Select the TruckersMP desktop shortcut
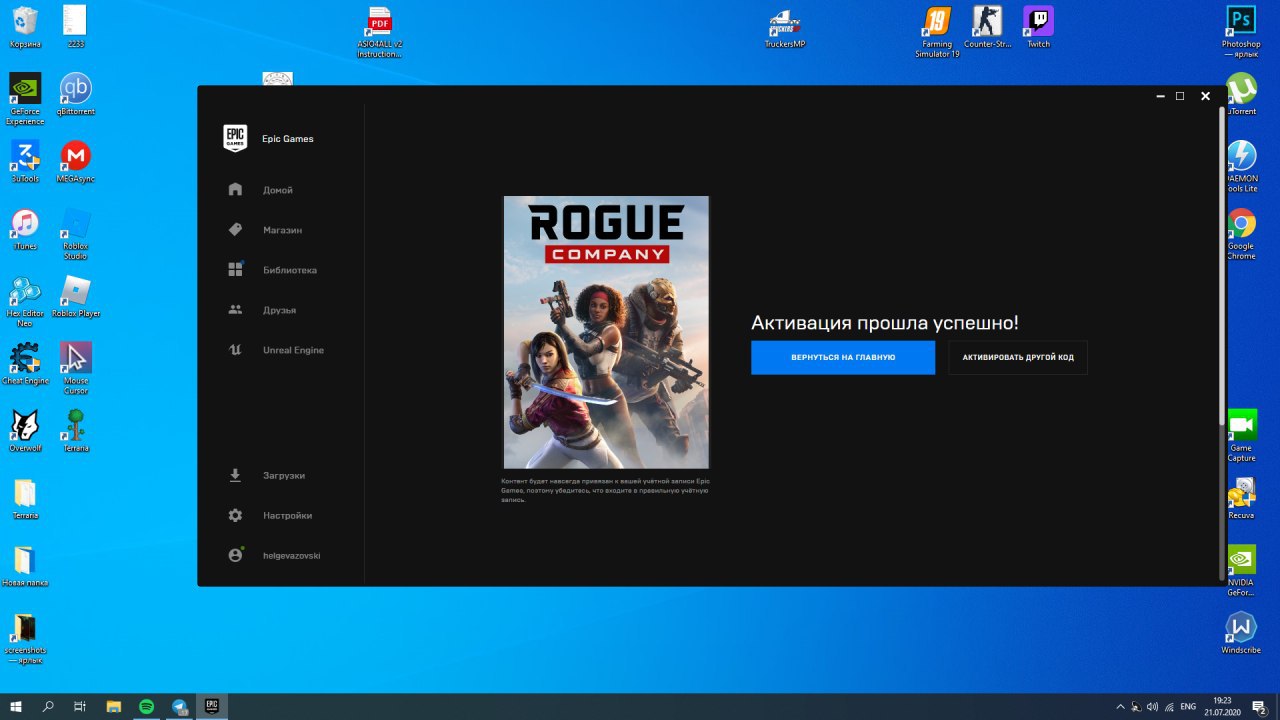This screenshot has width=1280, height=720. [785, 27]
